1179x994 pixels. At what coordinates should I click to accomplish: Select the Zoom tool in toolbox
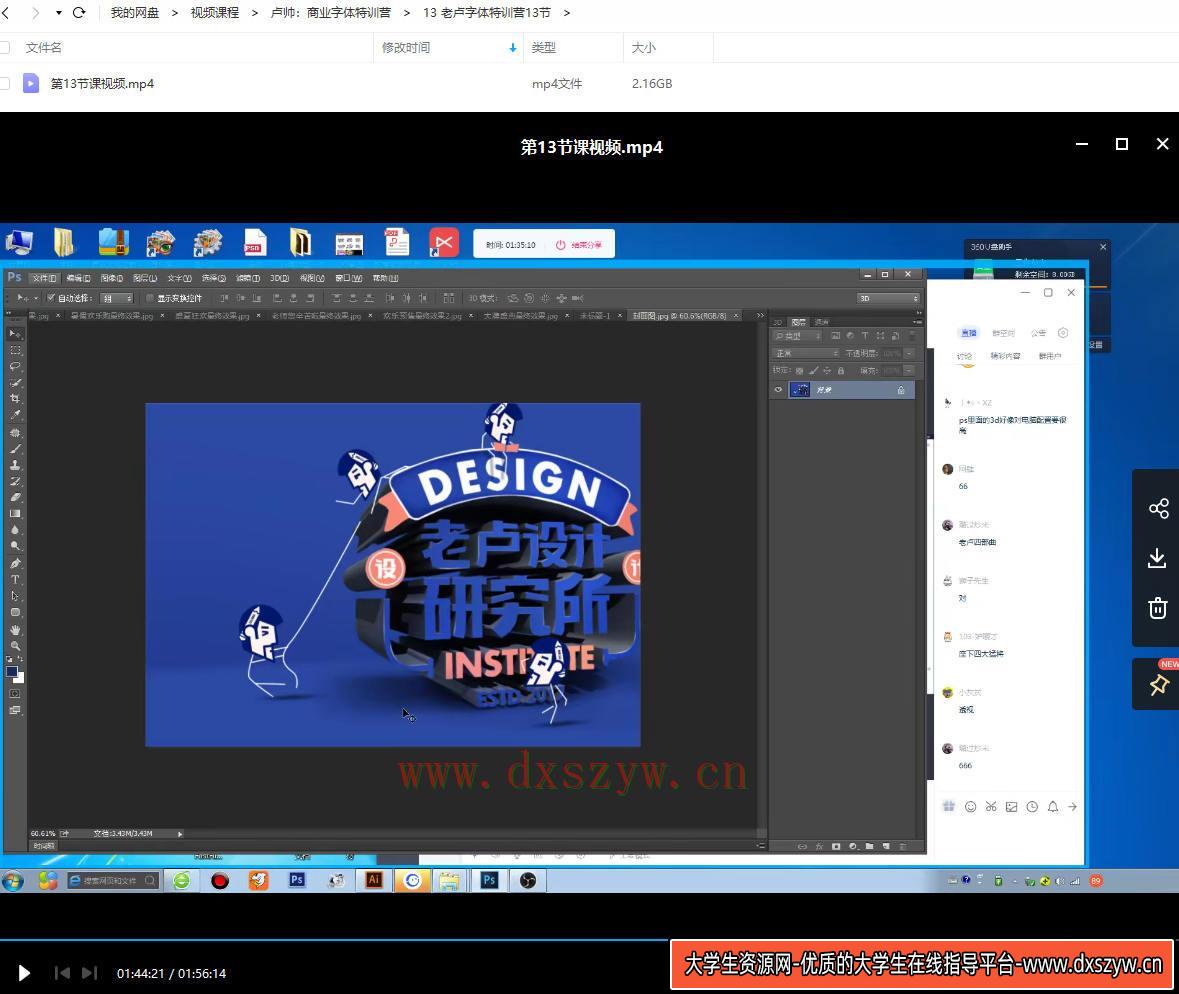[15, 646]
